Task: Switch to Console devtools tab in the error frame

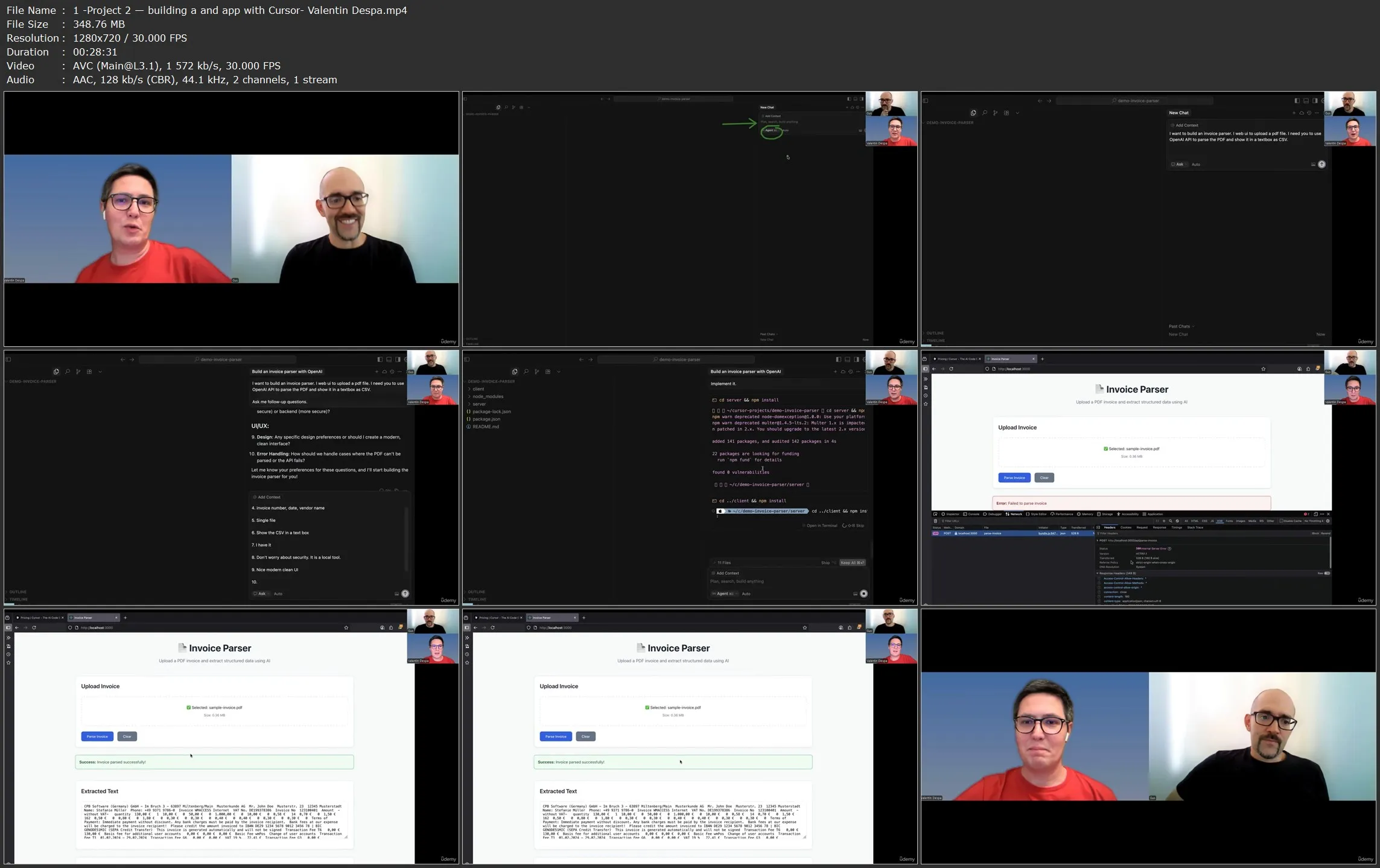Action: point(971,514)
